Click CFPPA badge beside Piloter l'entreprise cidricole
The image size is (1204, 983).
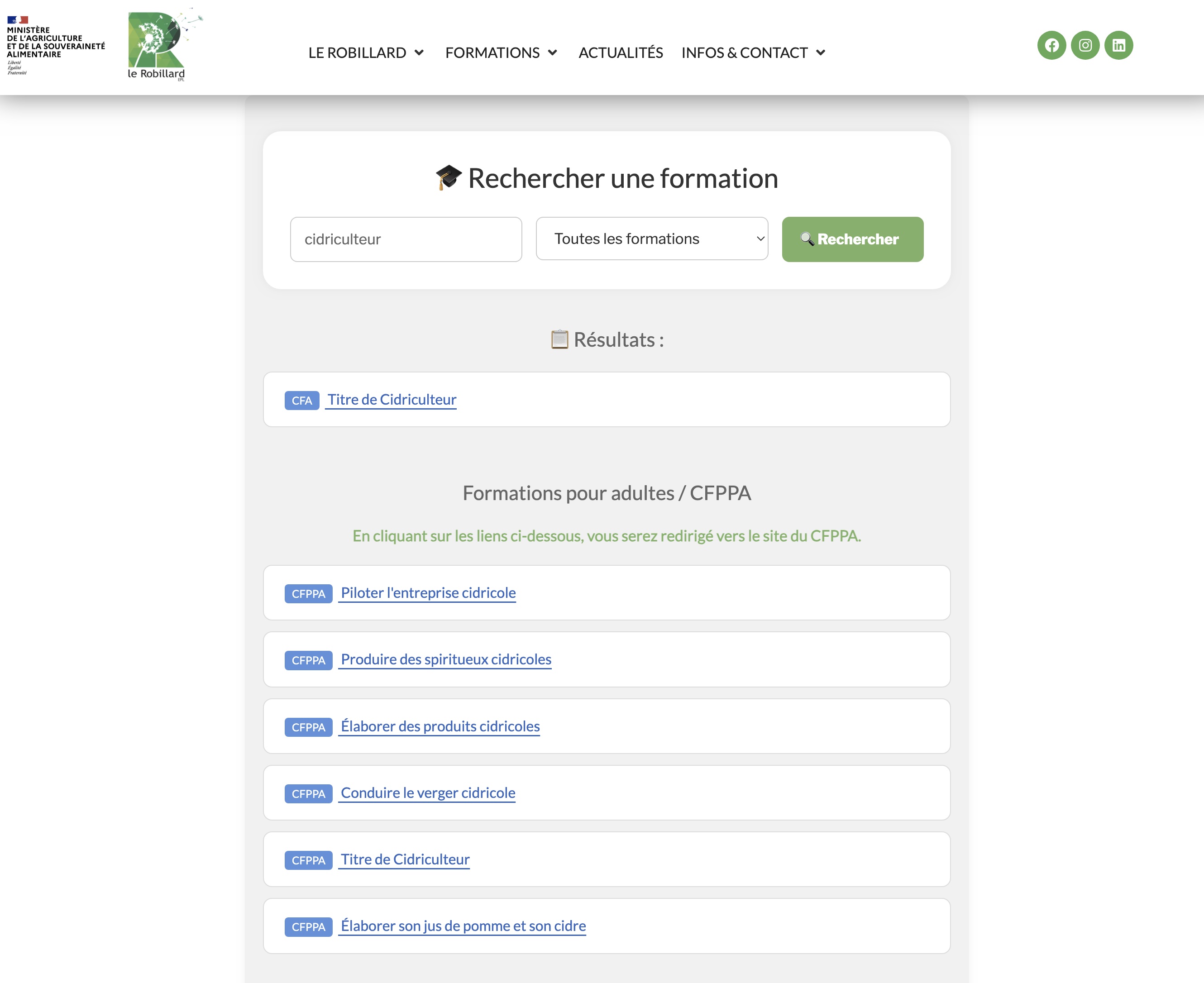(x=309, y=594)
